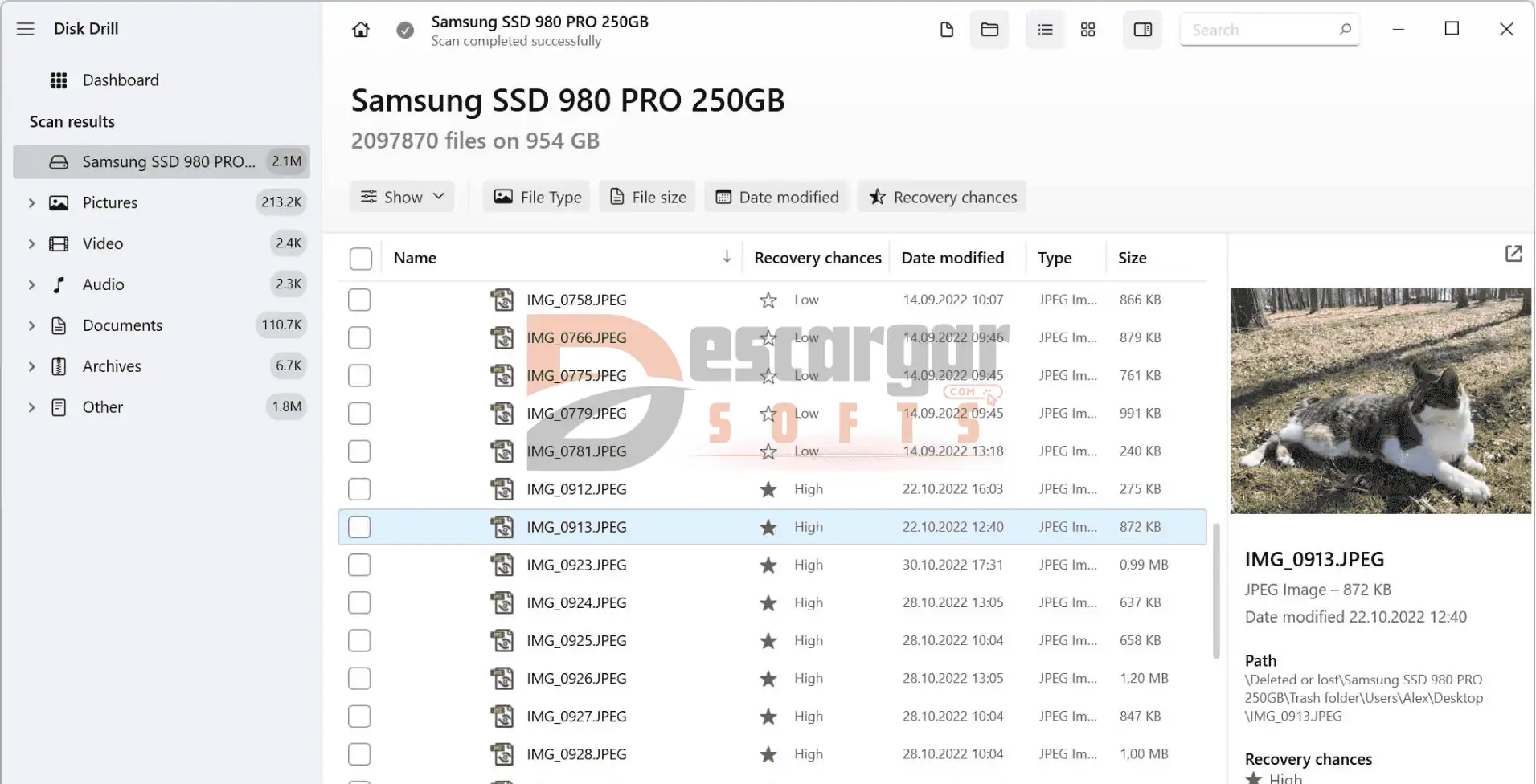Open Pictures category
This screenshot has width=1536, height=784.
(x=110, y=202)
